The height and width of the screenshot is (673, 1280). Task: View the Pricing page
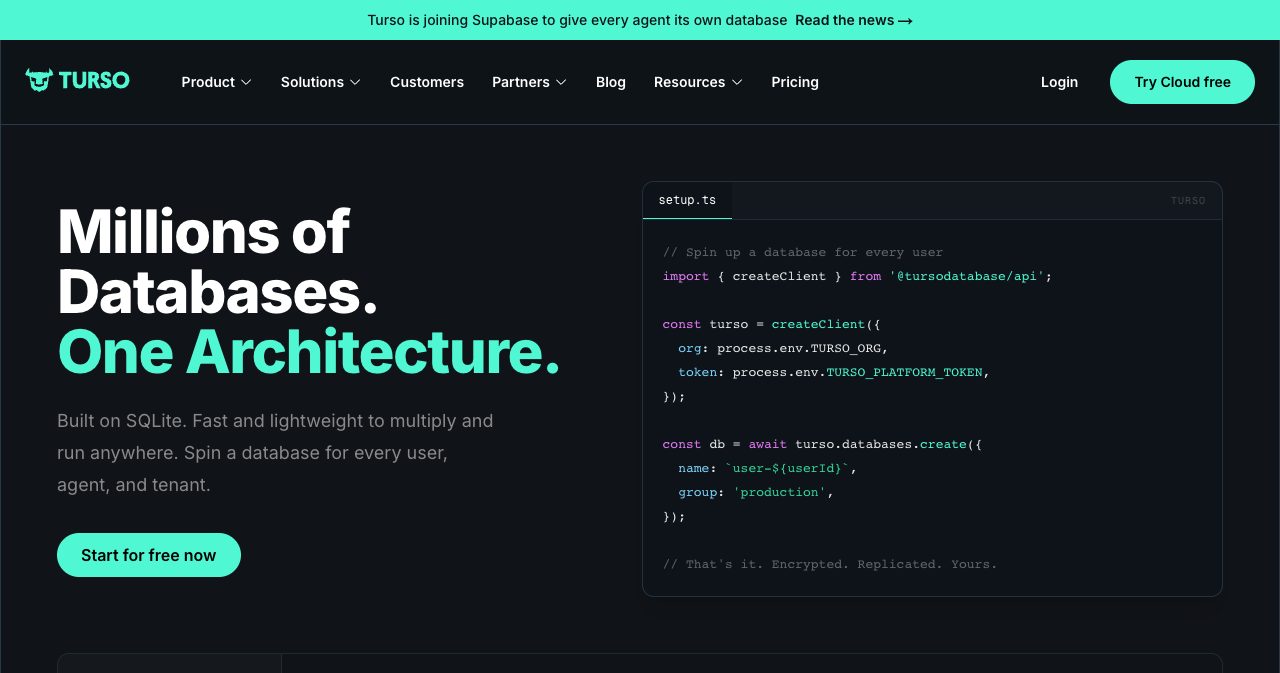coord(795,82)
